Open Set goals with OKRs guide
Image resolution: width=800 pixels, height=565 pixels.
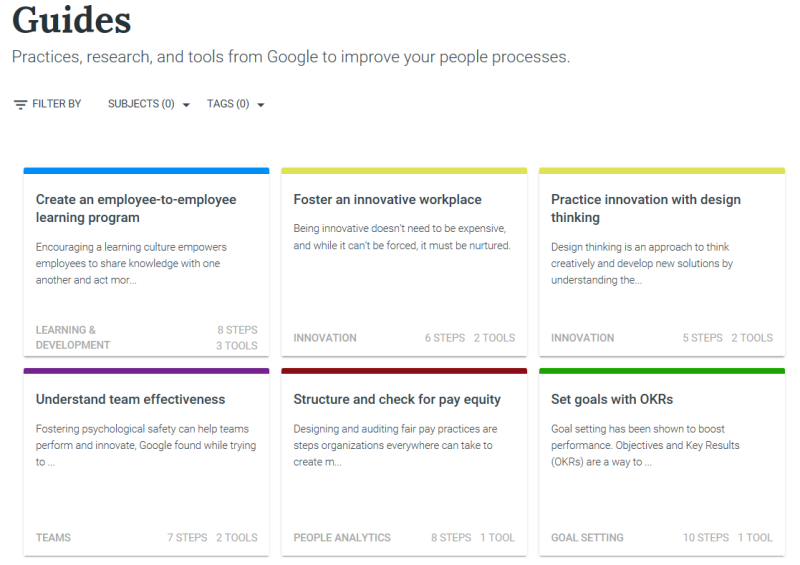point(612,399)
